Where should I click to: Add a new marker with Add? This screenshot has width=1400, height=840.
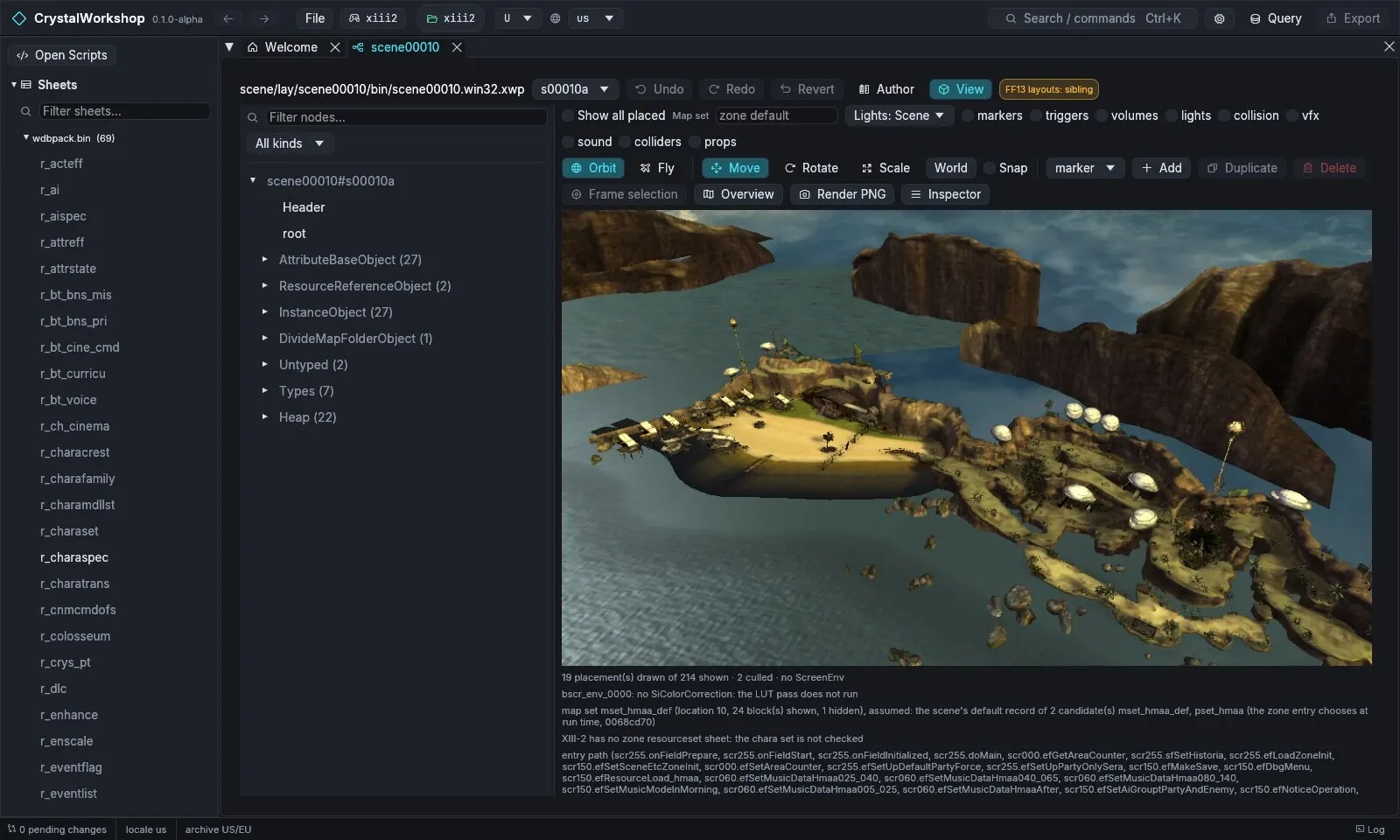1161,168
